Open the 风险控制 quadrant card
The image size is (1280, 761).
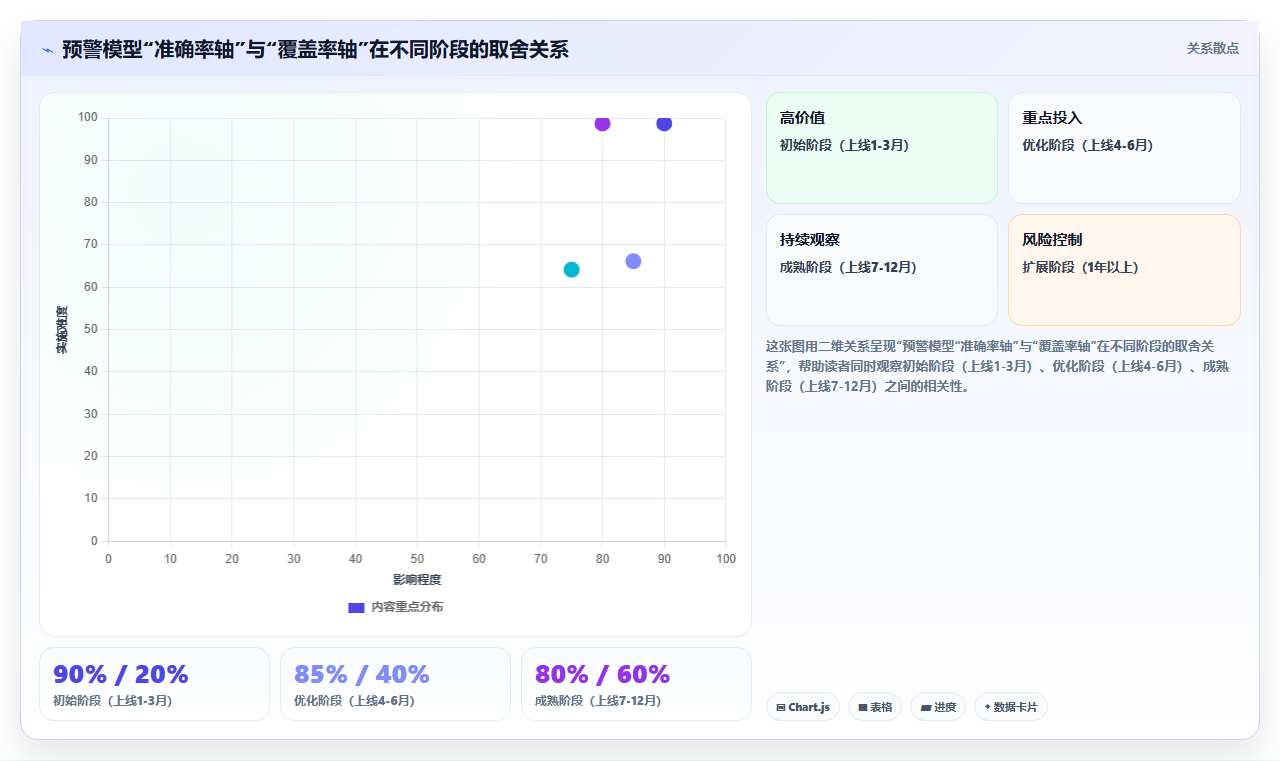click(1124, 270)
